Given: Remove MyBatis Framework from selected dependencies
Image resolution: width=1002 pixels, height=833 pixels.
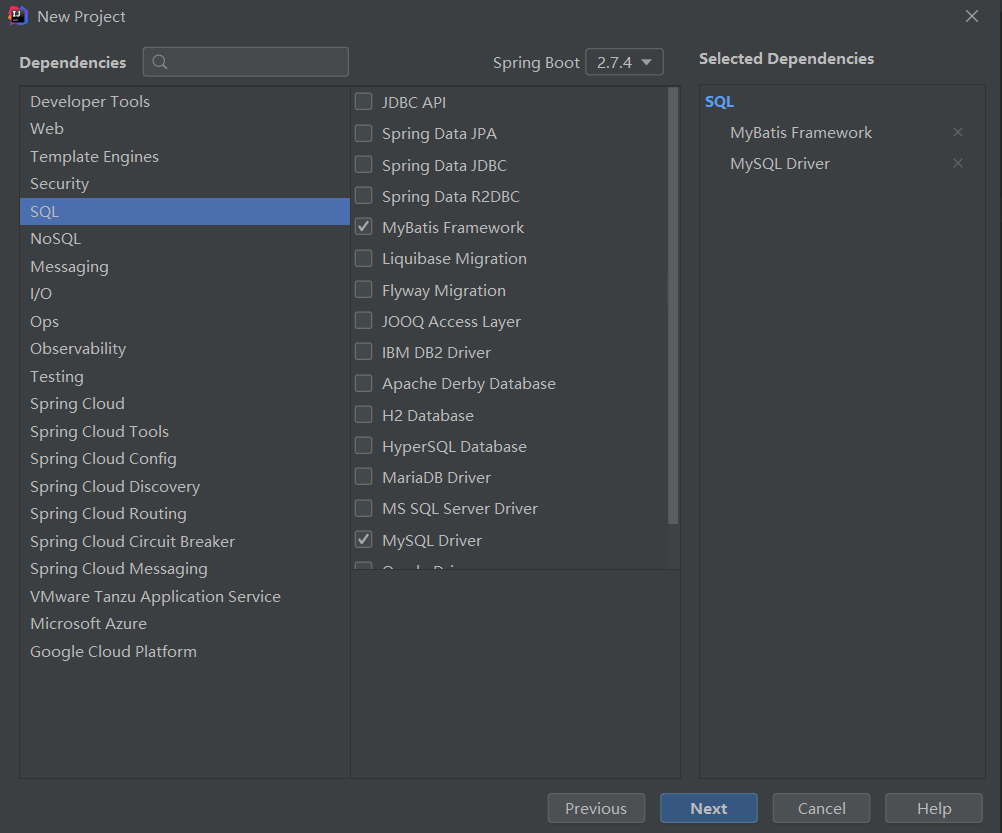Looking at the screenshot, I should (957, 132).
